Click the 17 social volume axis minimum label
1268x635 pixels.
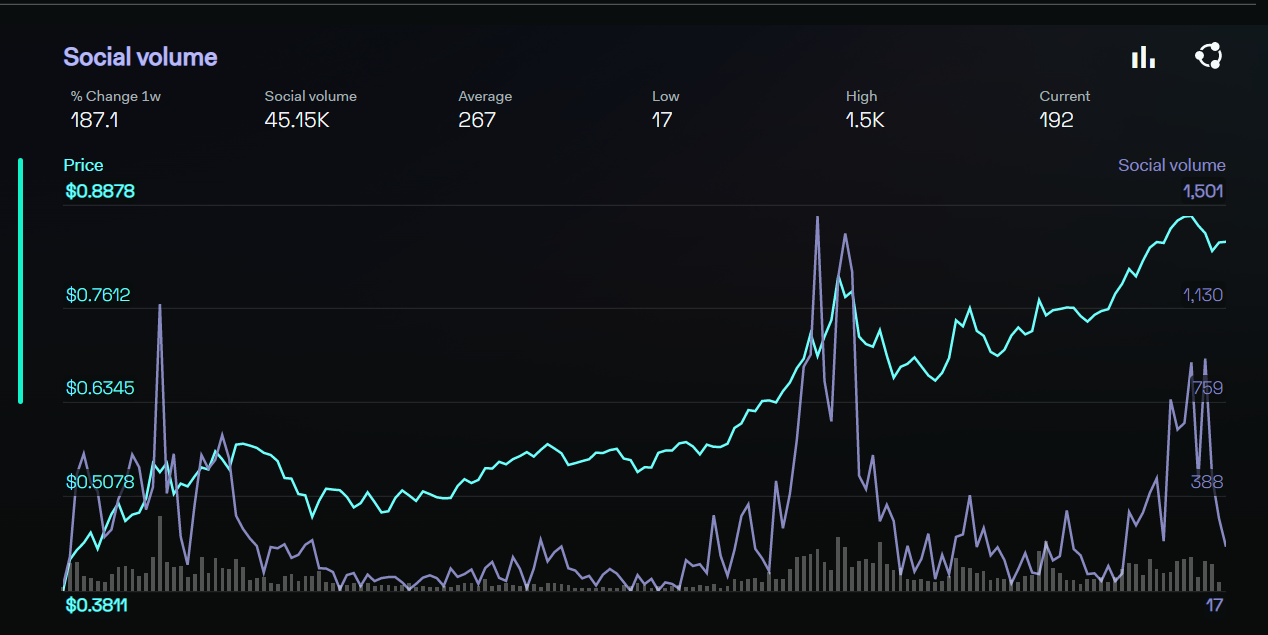[x=1214, y=605]
